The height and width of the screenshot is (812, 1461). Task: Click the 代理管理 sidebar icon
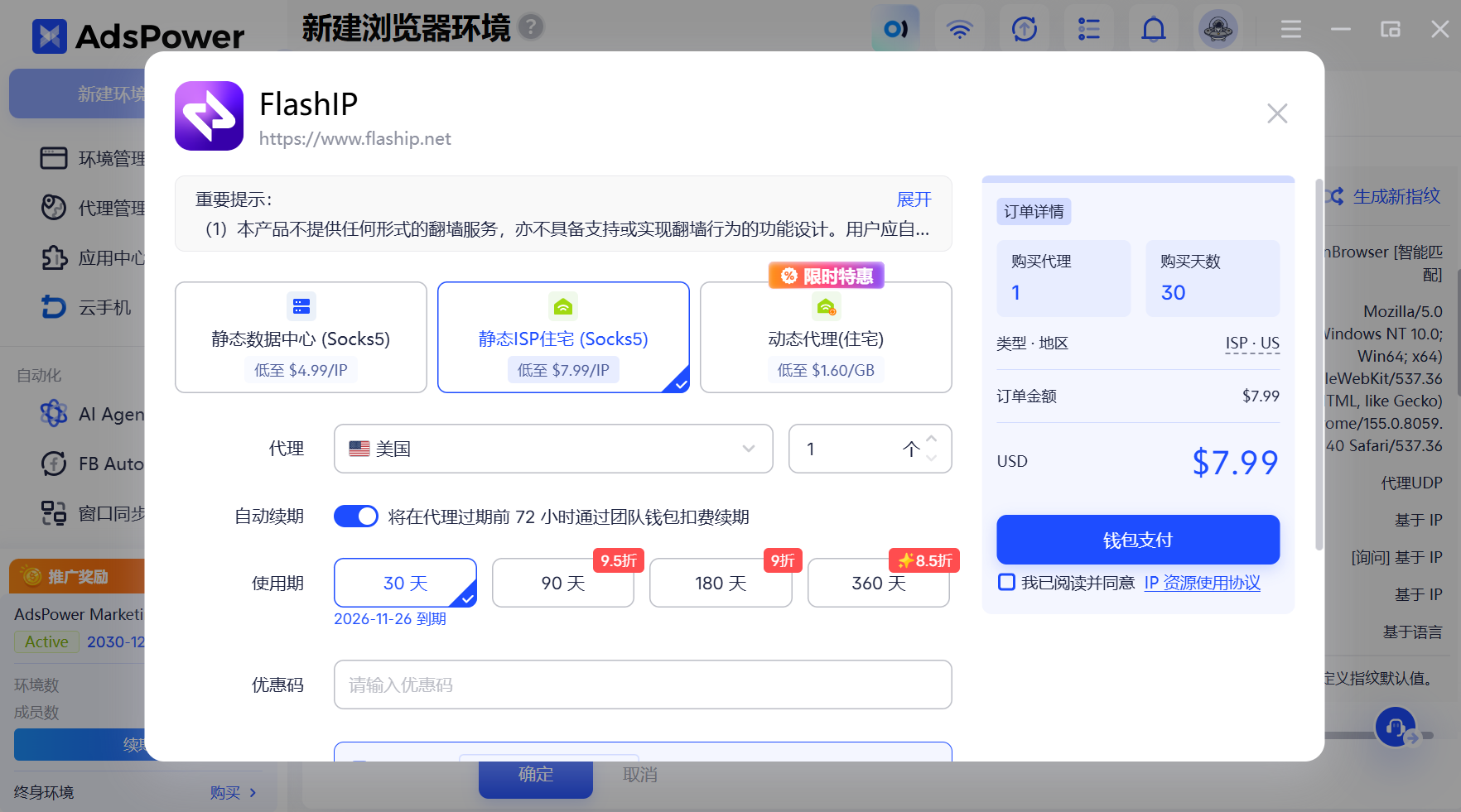coord(54,207)
